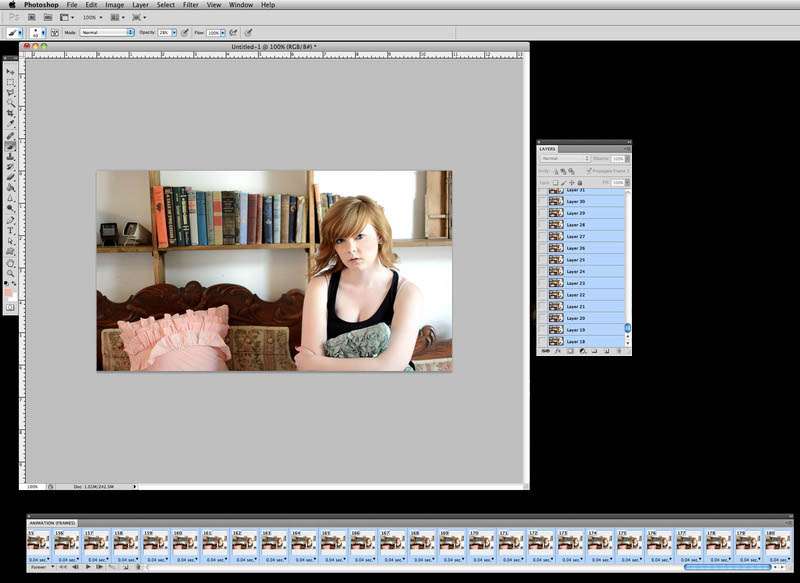Viewport: 800px width, 583px height.
Task: Click the Layers panel vertical scrollbar thumb
Action: coord(628,328)
